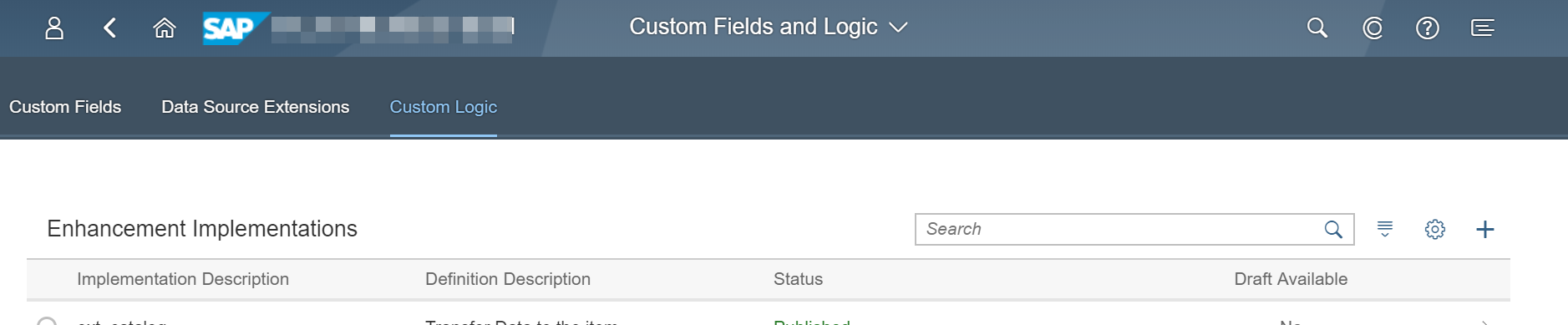Open the Home launchpad icon

tap(165, 28)
